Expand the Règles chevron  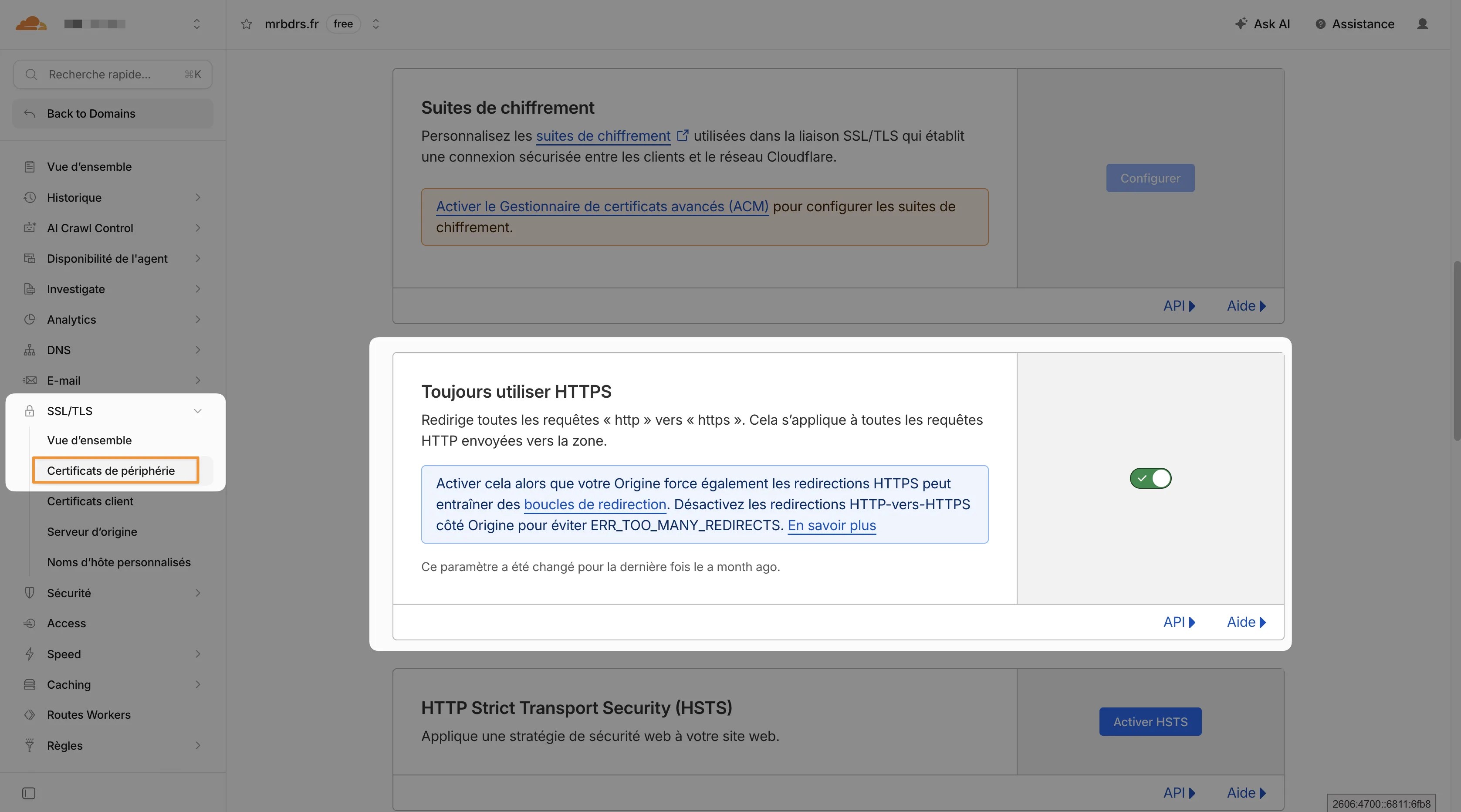click(x=198, y=745)
